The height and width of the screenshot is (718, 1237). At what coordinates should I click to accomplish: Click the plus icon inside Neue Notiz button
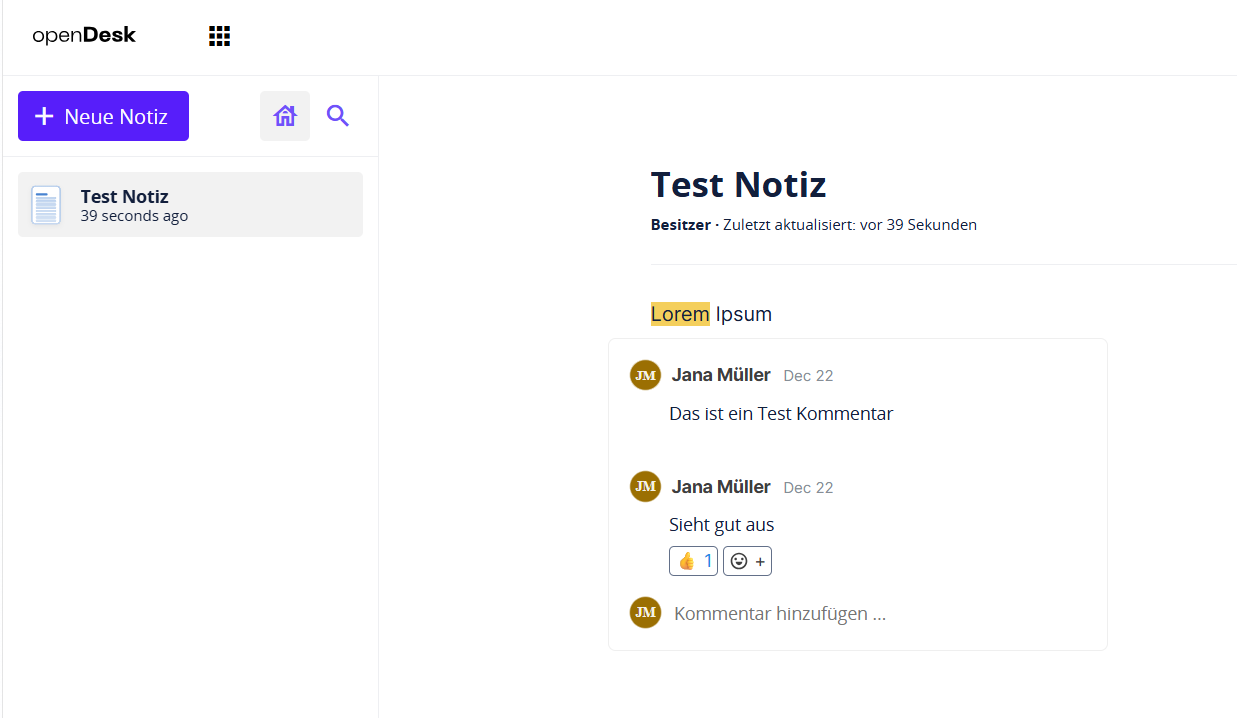[44, 115]
